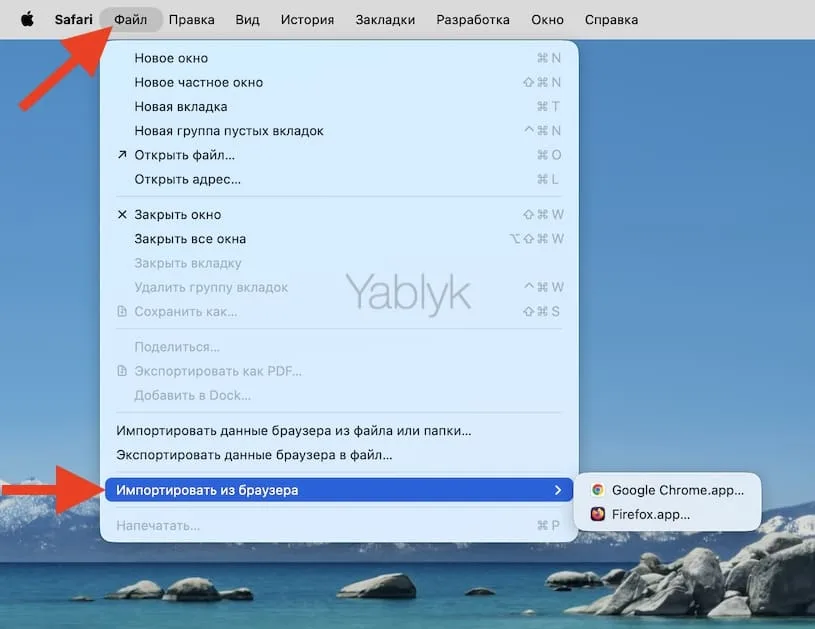Click the X icon next to 'Закрыть окно'
Viewport: 815px width, 629px height.
click(x=121, y=214)
